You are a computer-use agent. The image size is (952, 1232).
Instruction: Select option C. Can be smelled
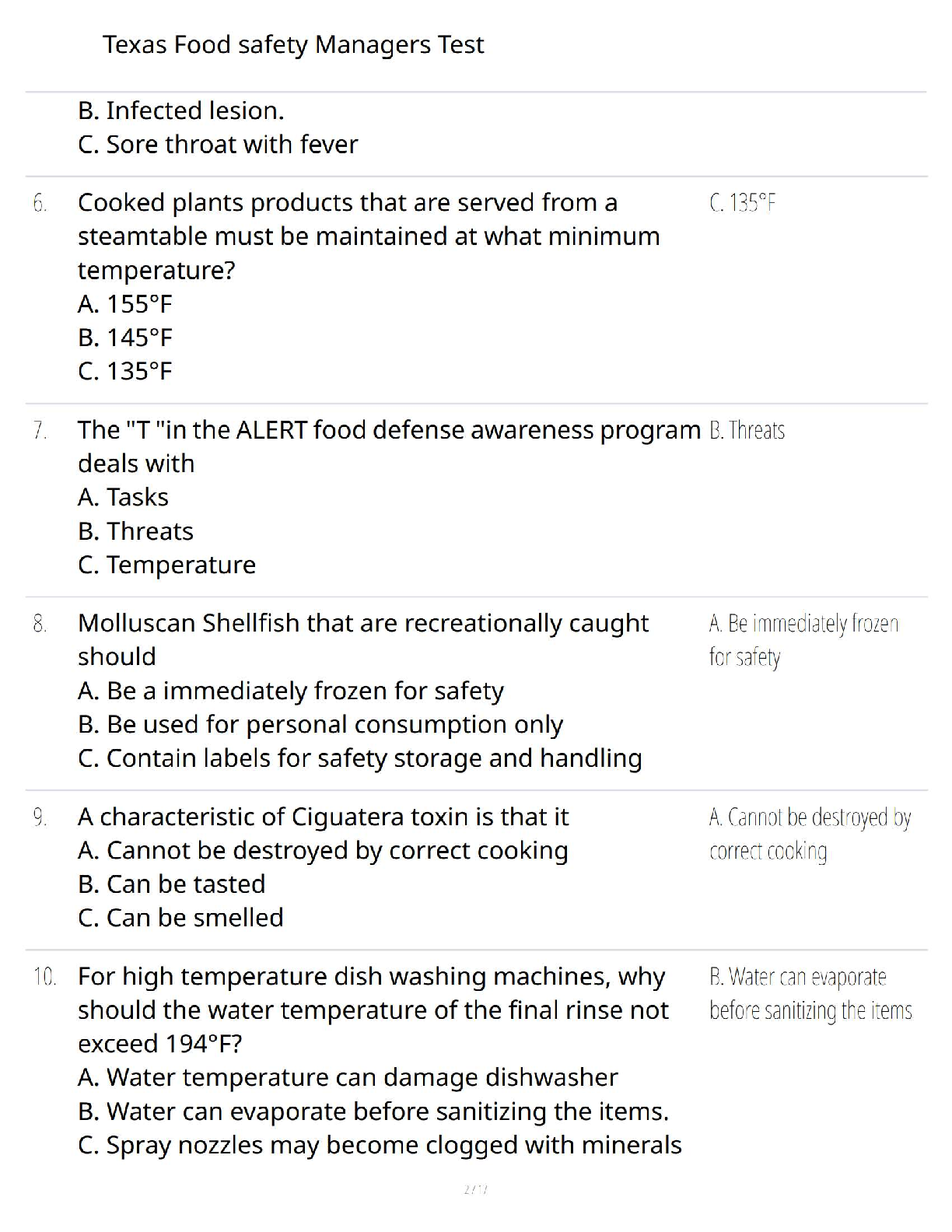click(x=180, y=918)
